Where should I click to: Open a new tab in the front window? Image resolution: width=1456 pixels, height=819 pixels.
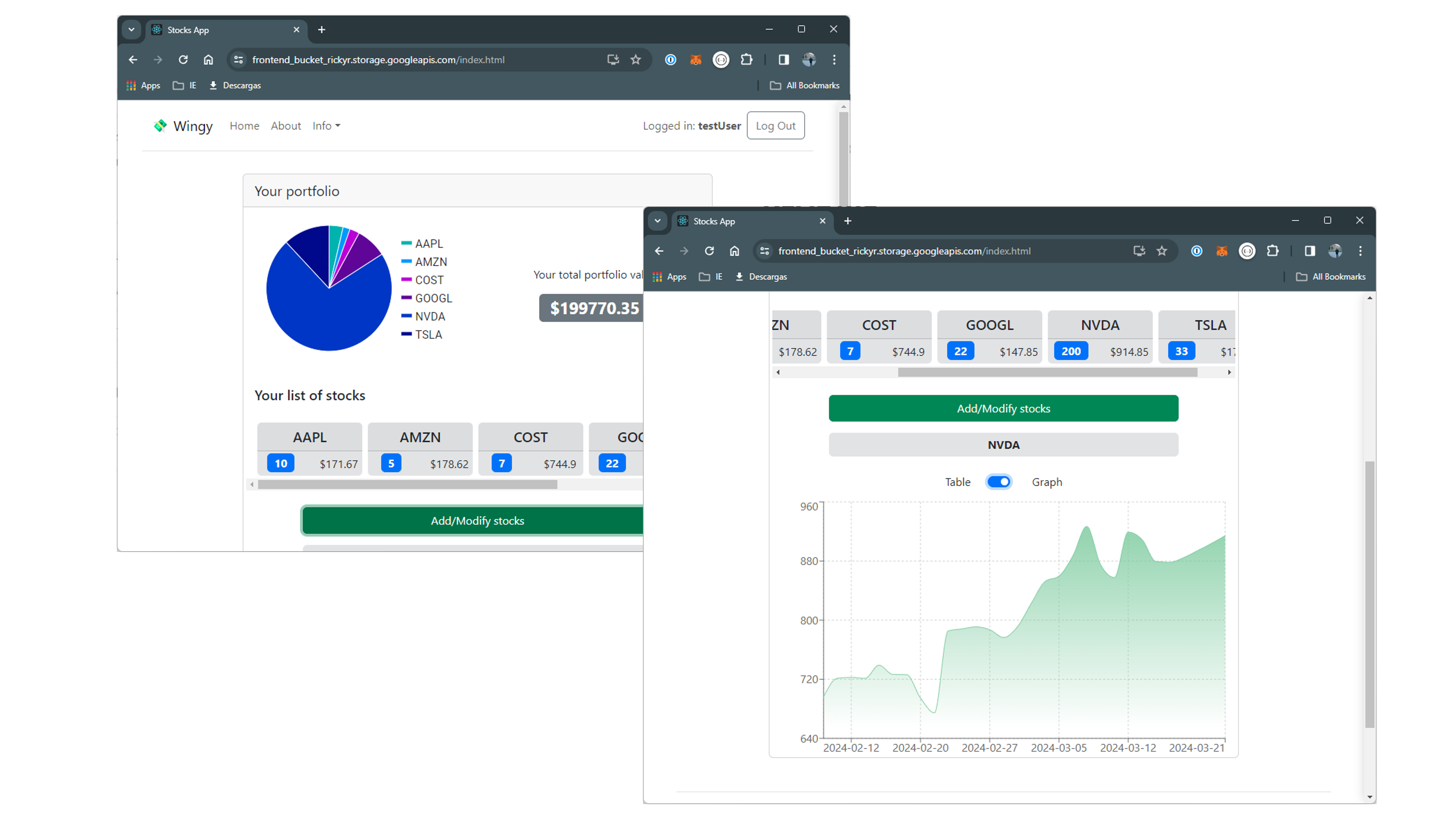[x=848, y=221]
